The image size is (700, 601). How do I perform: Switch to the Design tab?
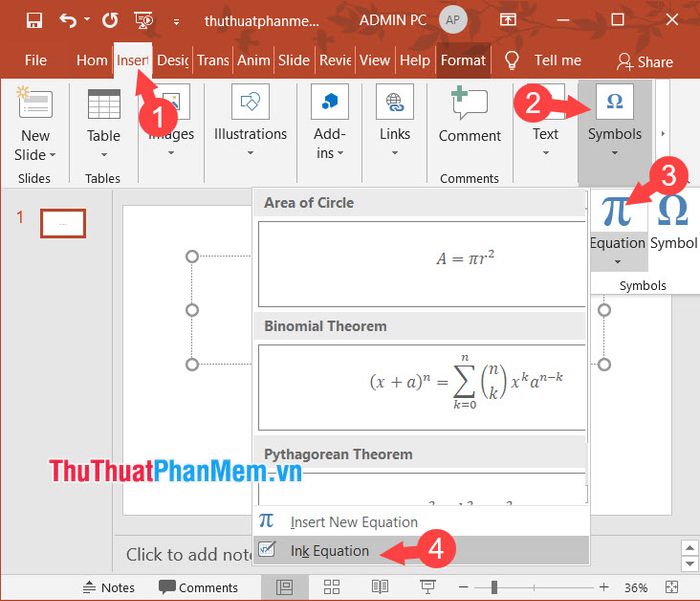[x=173, y=60]
